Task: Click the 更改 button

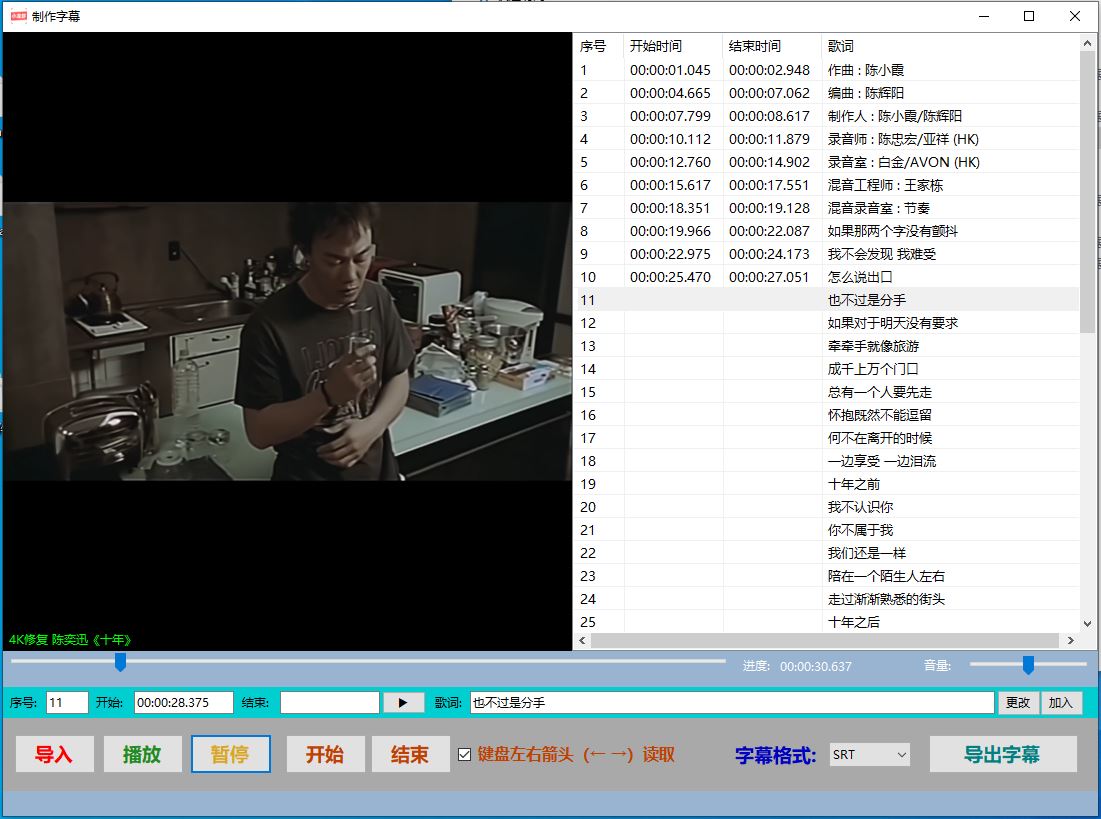Action: coord(1018,703)
